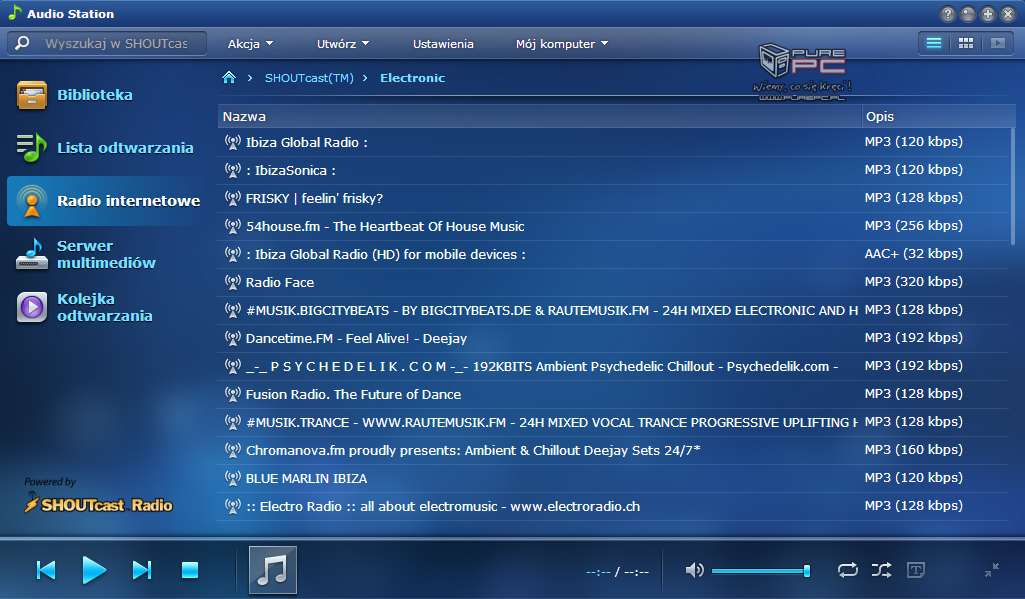Open the Utwórz dropdown menu

tap(343, 44)
